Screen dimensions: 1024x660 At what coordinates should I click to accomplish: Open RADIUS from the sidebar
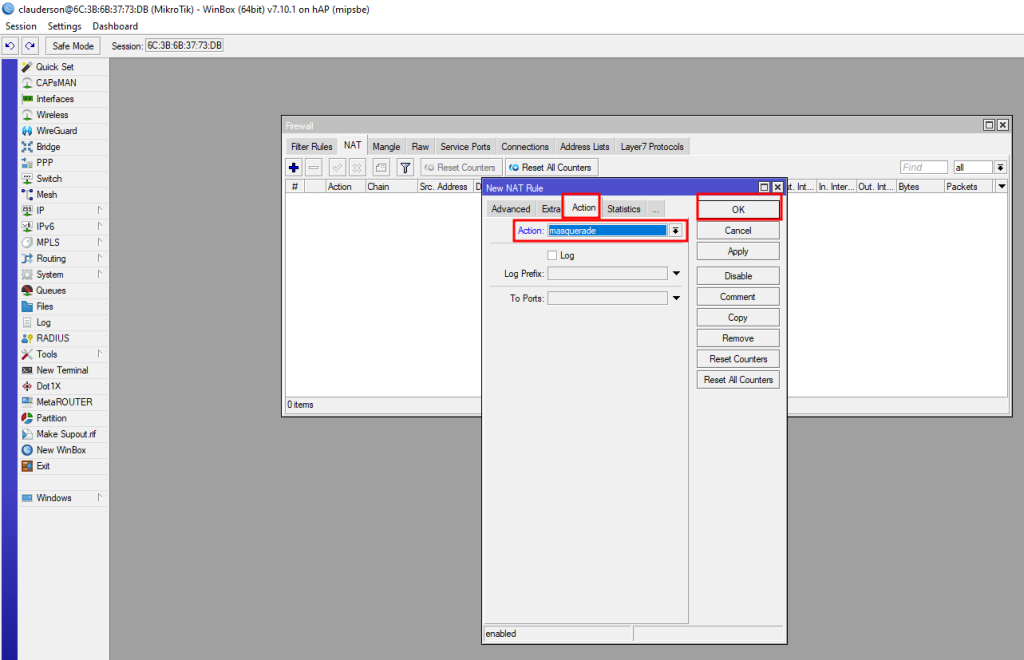click(52, 338)
